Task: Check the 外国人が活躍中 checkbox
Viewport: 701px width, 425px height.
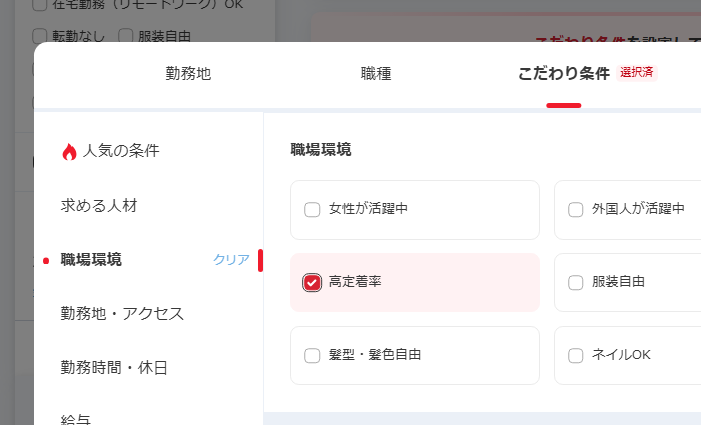Action: [576, 210]
